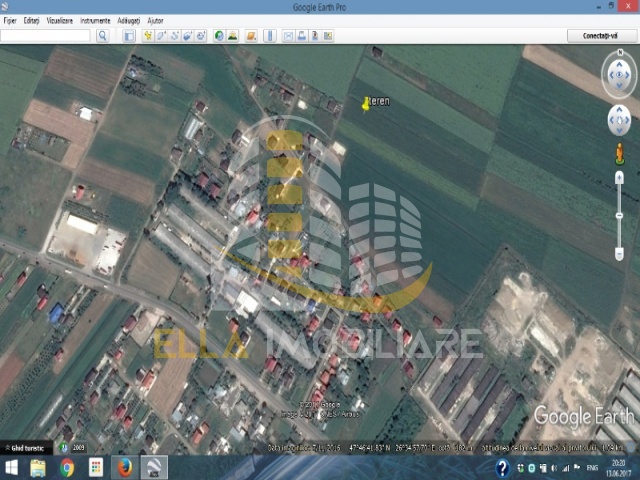Open the Ajutor menu

coord(155,20)
